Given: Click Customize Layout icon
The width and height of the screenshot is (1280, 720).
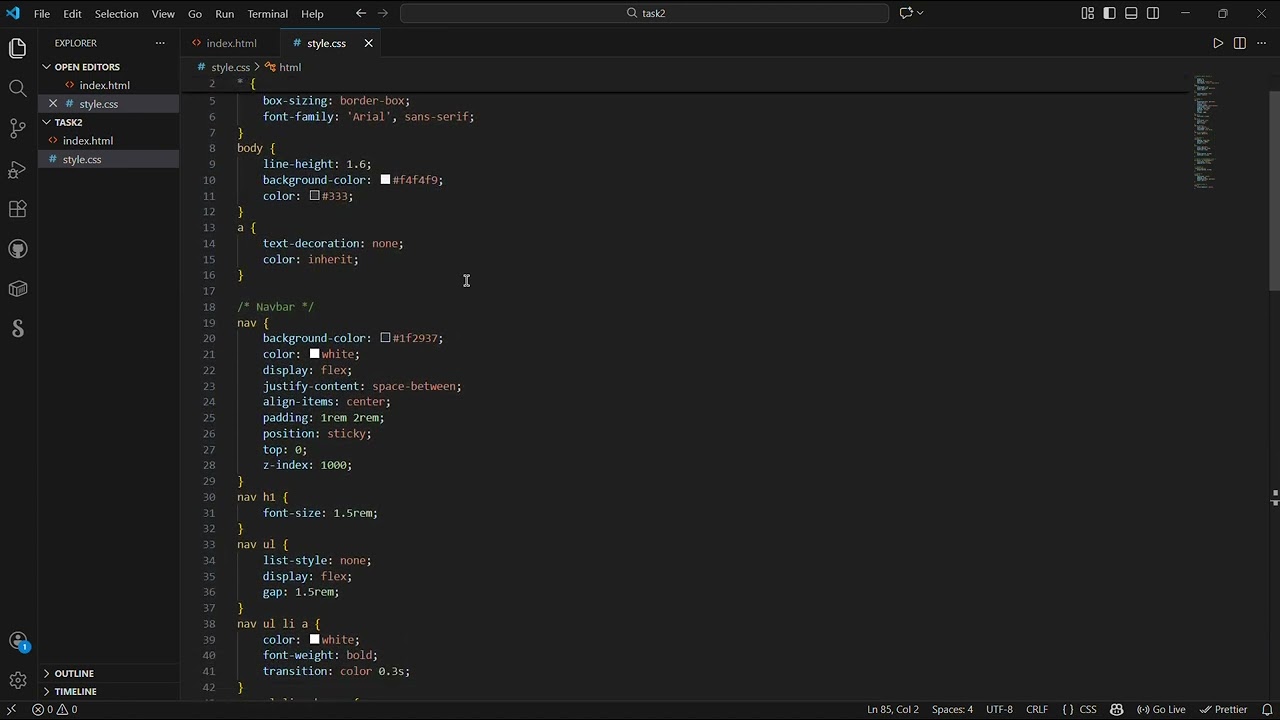Looking at the screenshot, I should tap(1088, 13).
